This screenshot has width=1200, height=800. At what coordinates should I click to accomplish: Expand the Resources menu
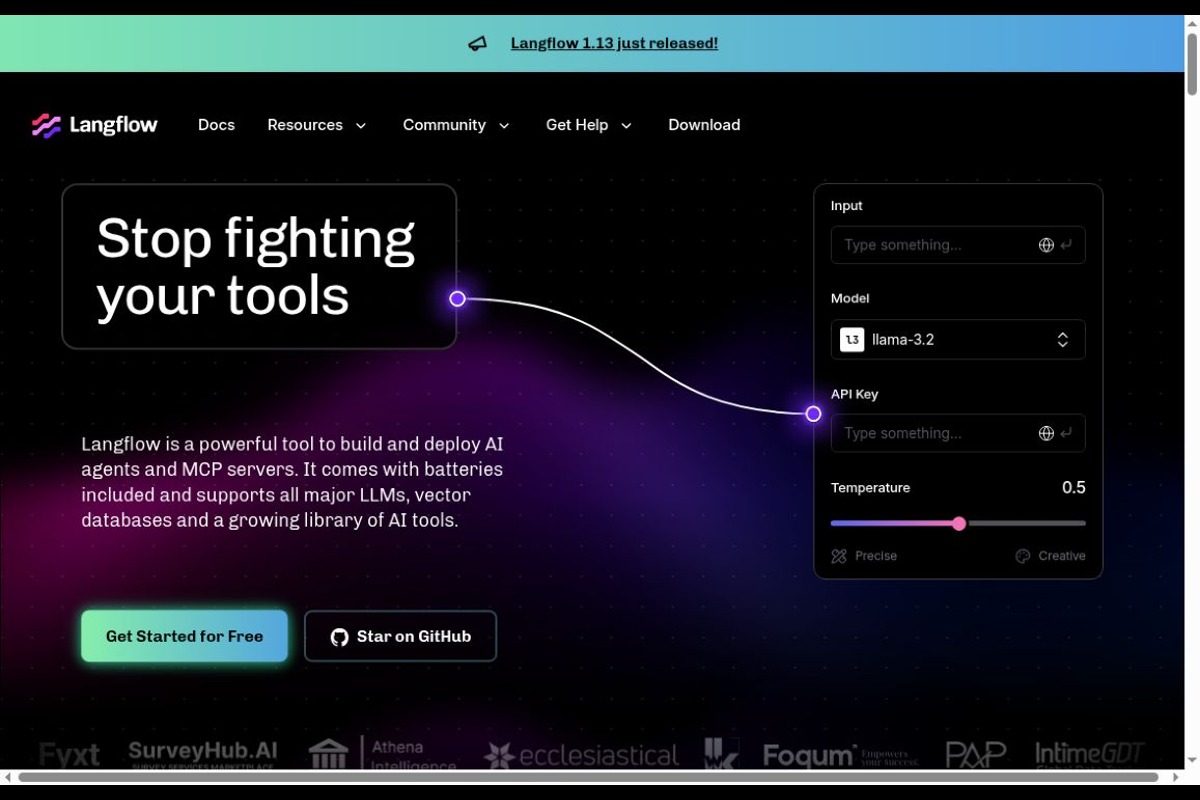317,125
